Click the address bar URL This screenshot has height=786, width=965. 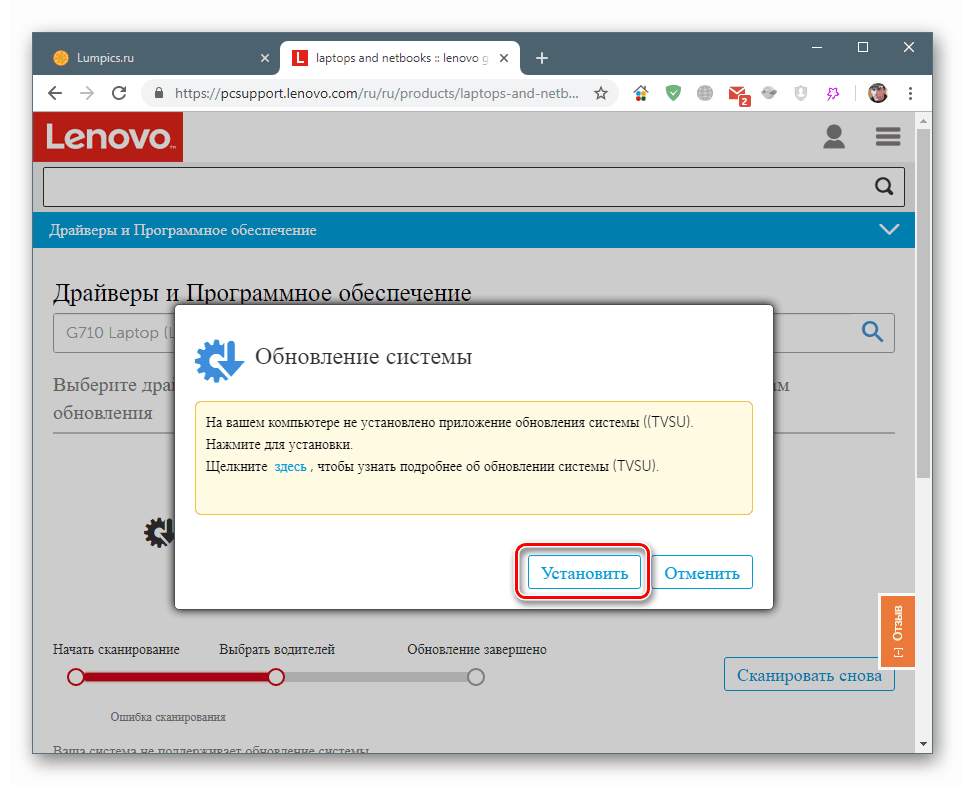tap(376, 94)
